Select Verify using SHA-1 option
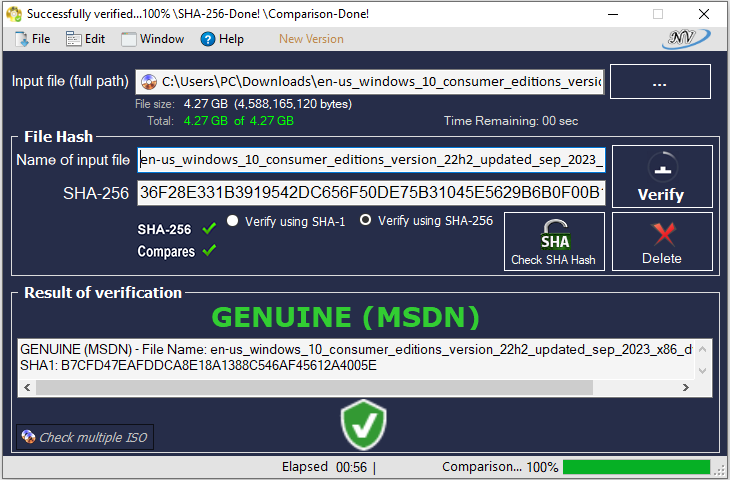The height and width of the screenshot is (480, 730). (233, 221)
